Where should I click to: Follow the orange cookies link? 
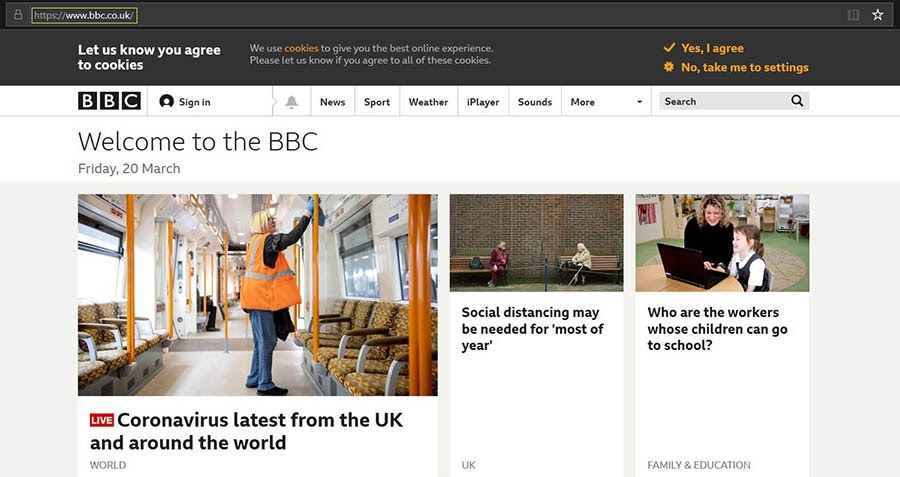301,48
